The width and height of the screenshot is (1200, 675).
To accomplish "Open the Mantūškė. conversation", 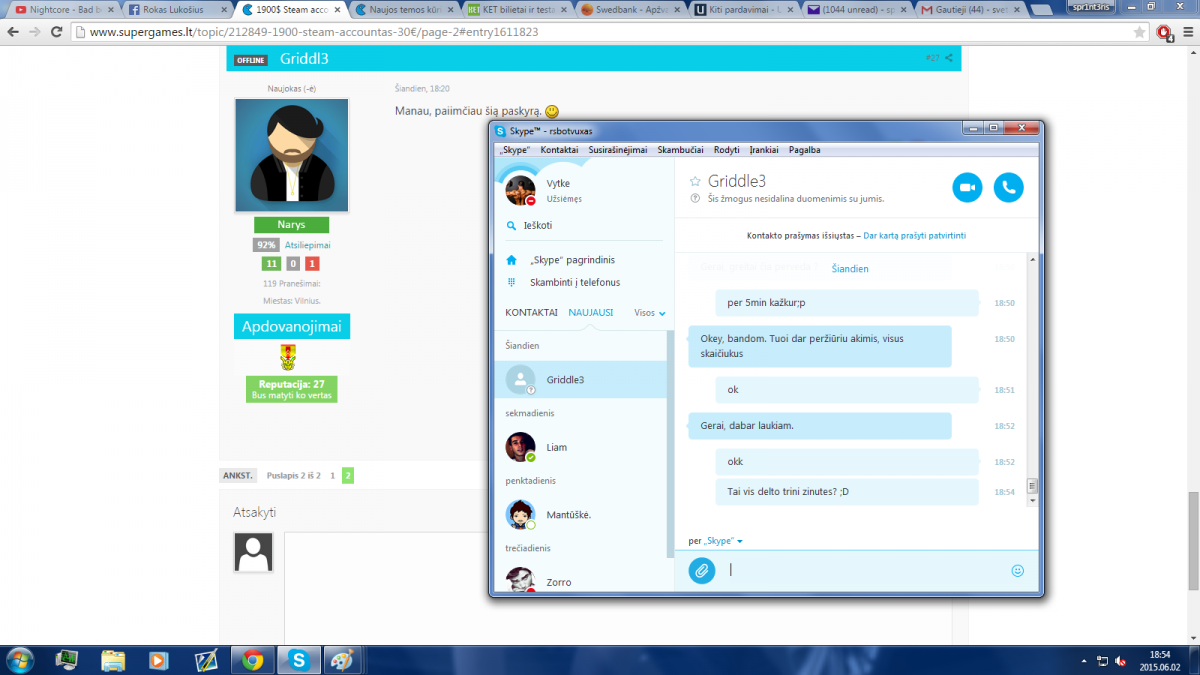I will click(x=581, y=515).
